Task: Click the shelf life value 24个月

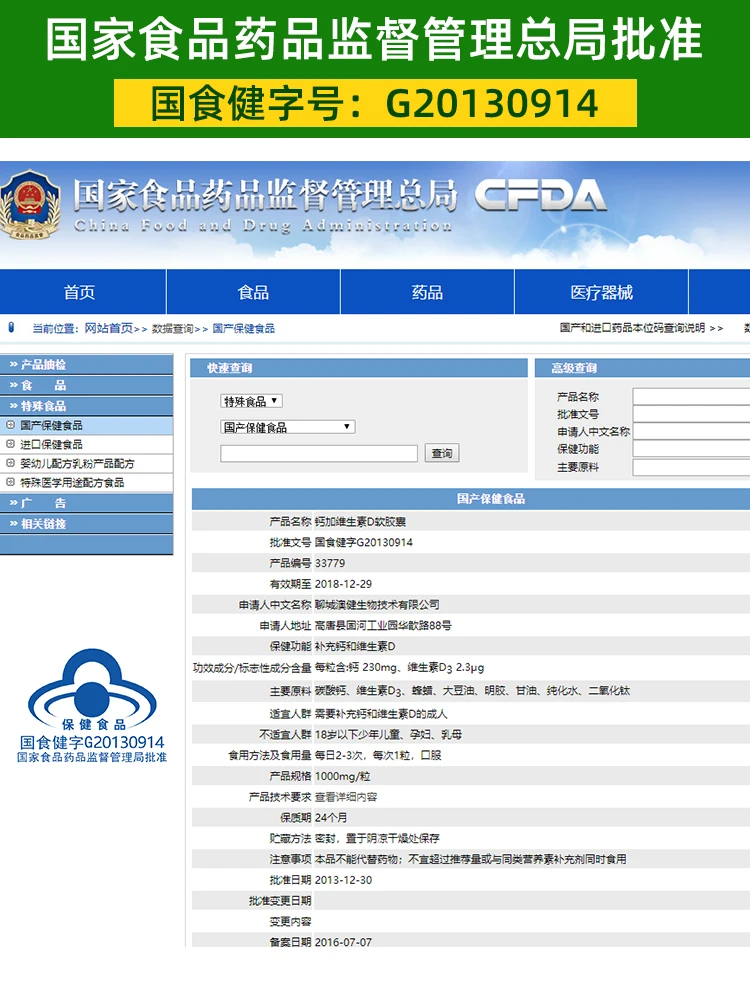Action: click(x=331, y=818)
